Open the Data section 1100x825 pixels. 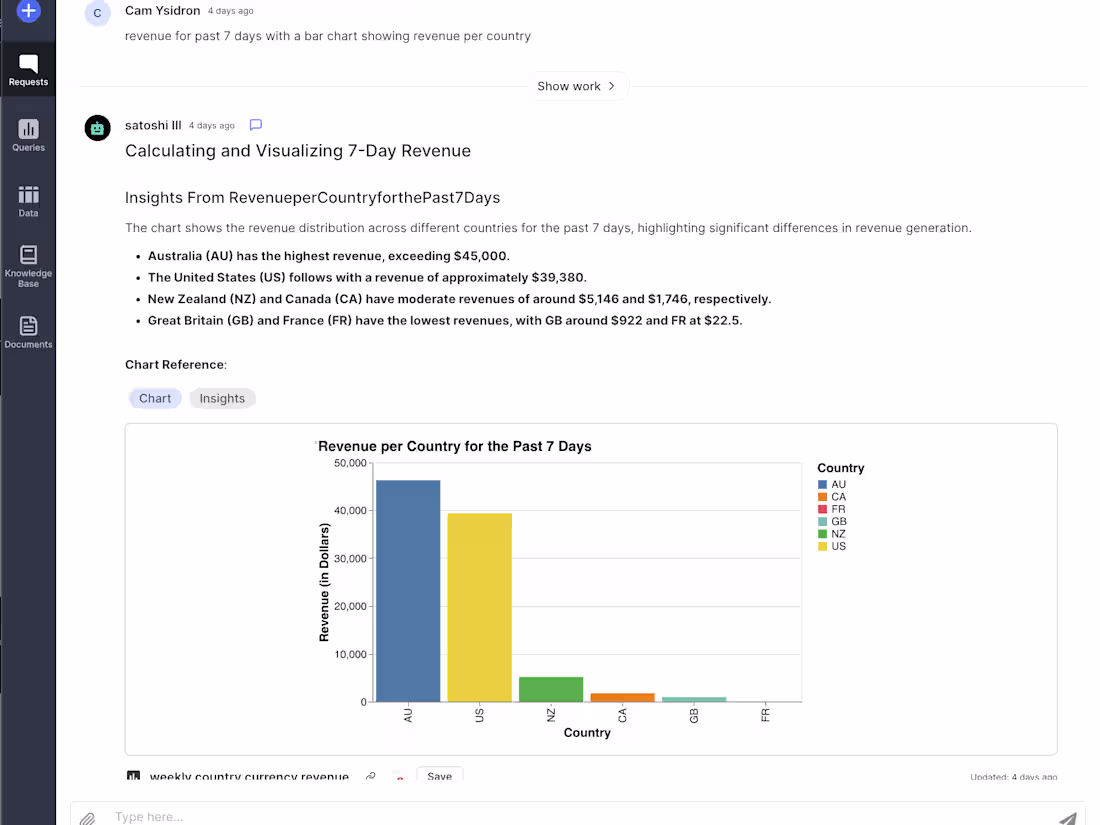28,199
